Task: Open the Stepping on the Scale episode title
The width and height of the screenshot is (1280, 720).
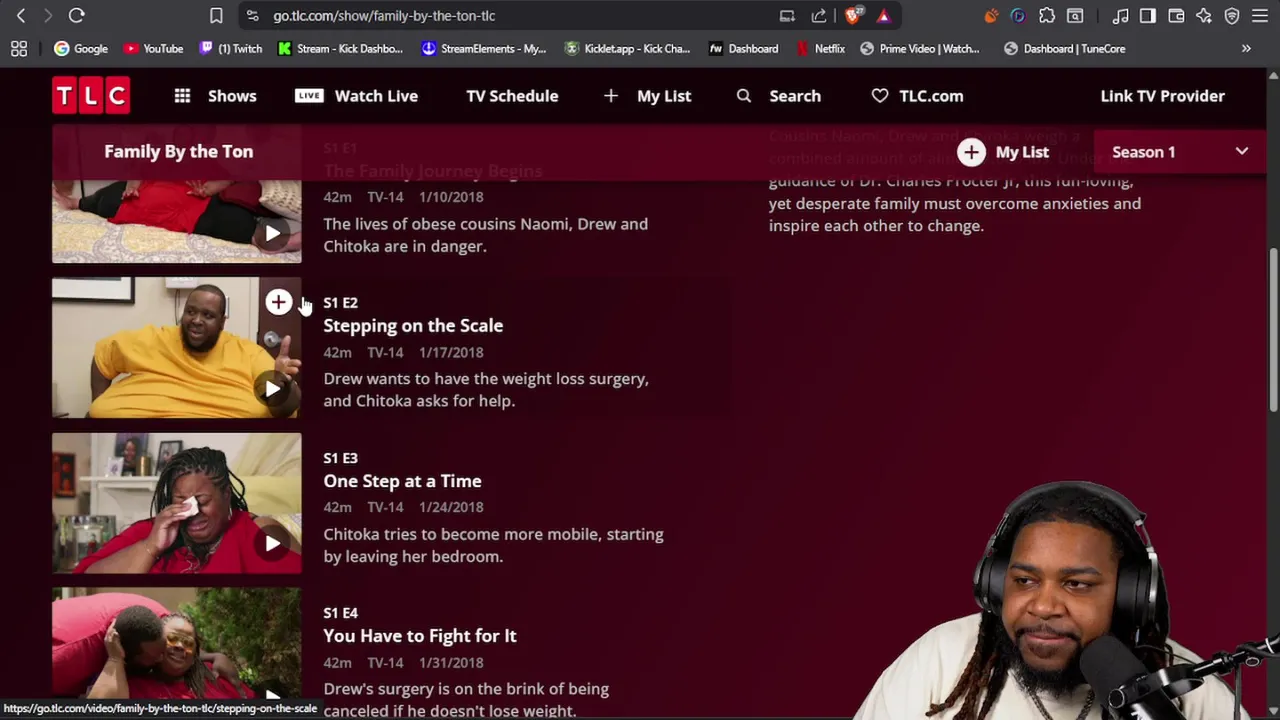Action: pyautogui.click(x=413, y=326)
